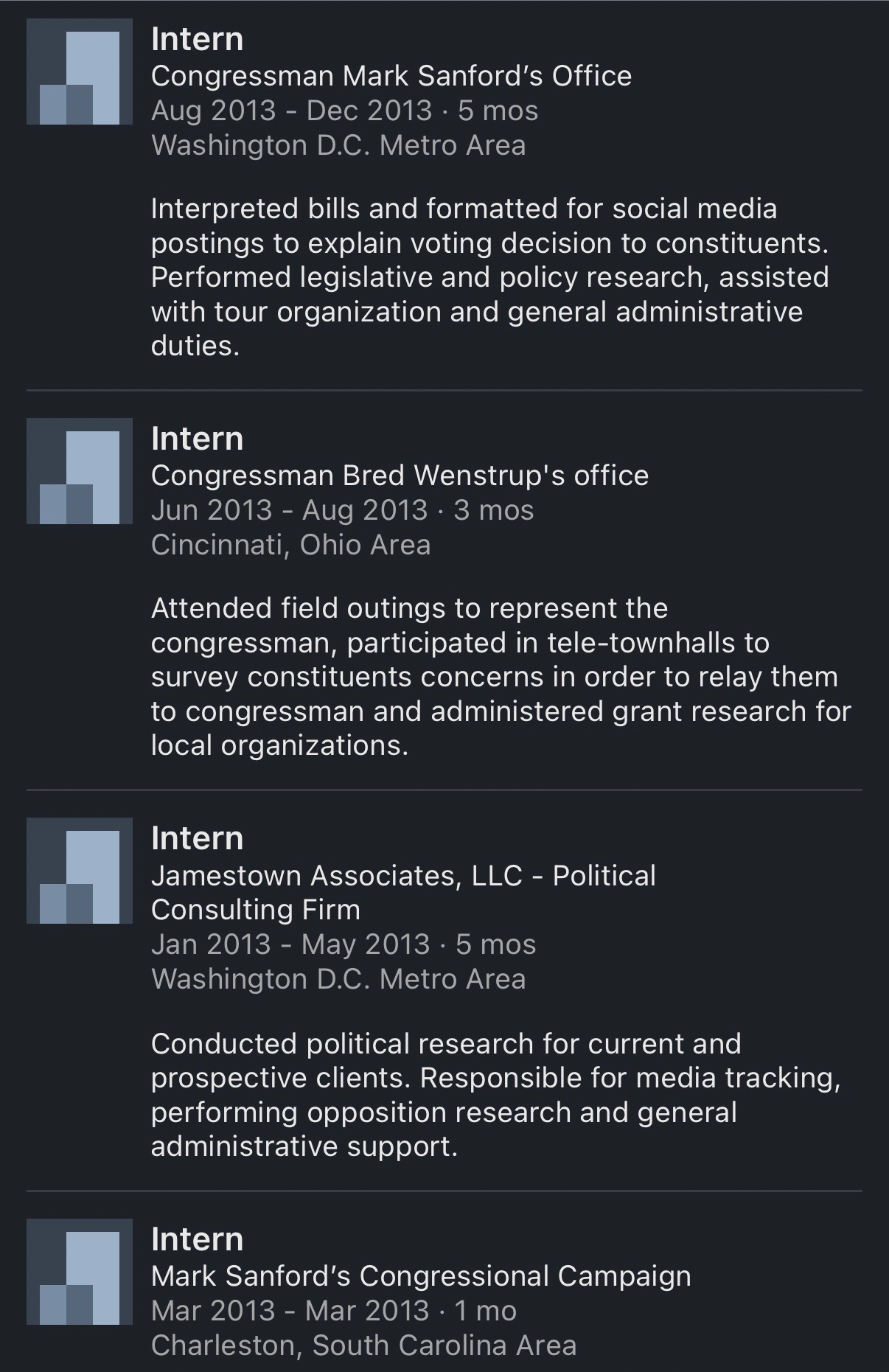Click company logo beside Mark Sanford's Office
This screenshot has height=1372, width=889.
[80, 72]
